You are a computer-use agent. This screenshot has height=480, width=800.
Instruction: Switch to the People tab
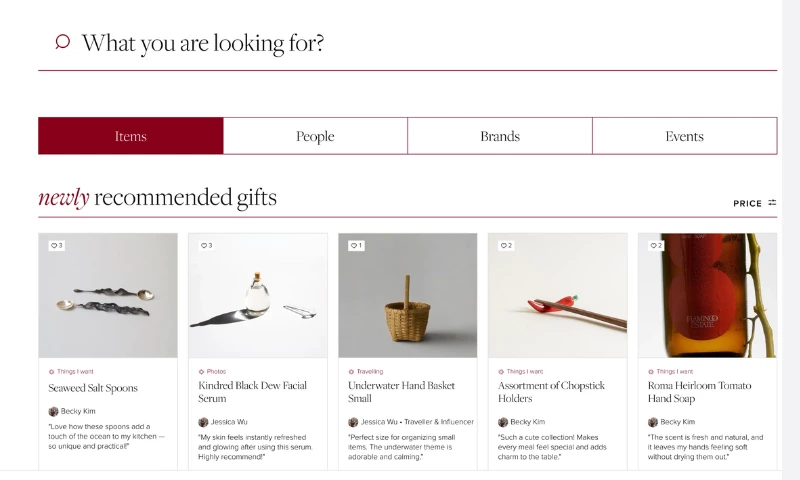click(x=315, y=136)
